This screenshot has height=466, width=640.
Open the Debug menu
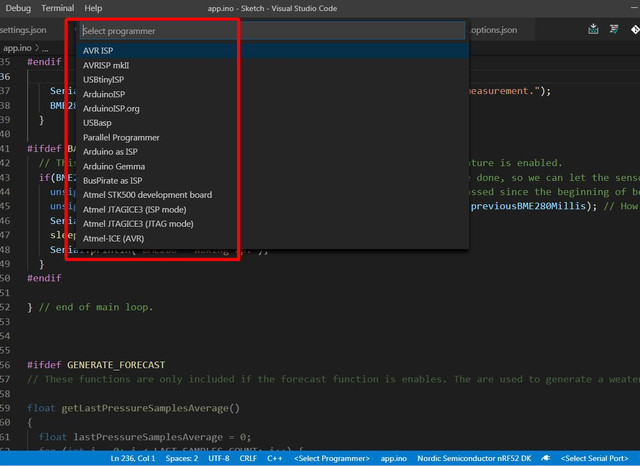point(18,8)
